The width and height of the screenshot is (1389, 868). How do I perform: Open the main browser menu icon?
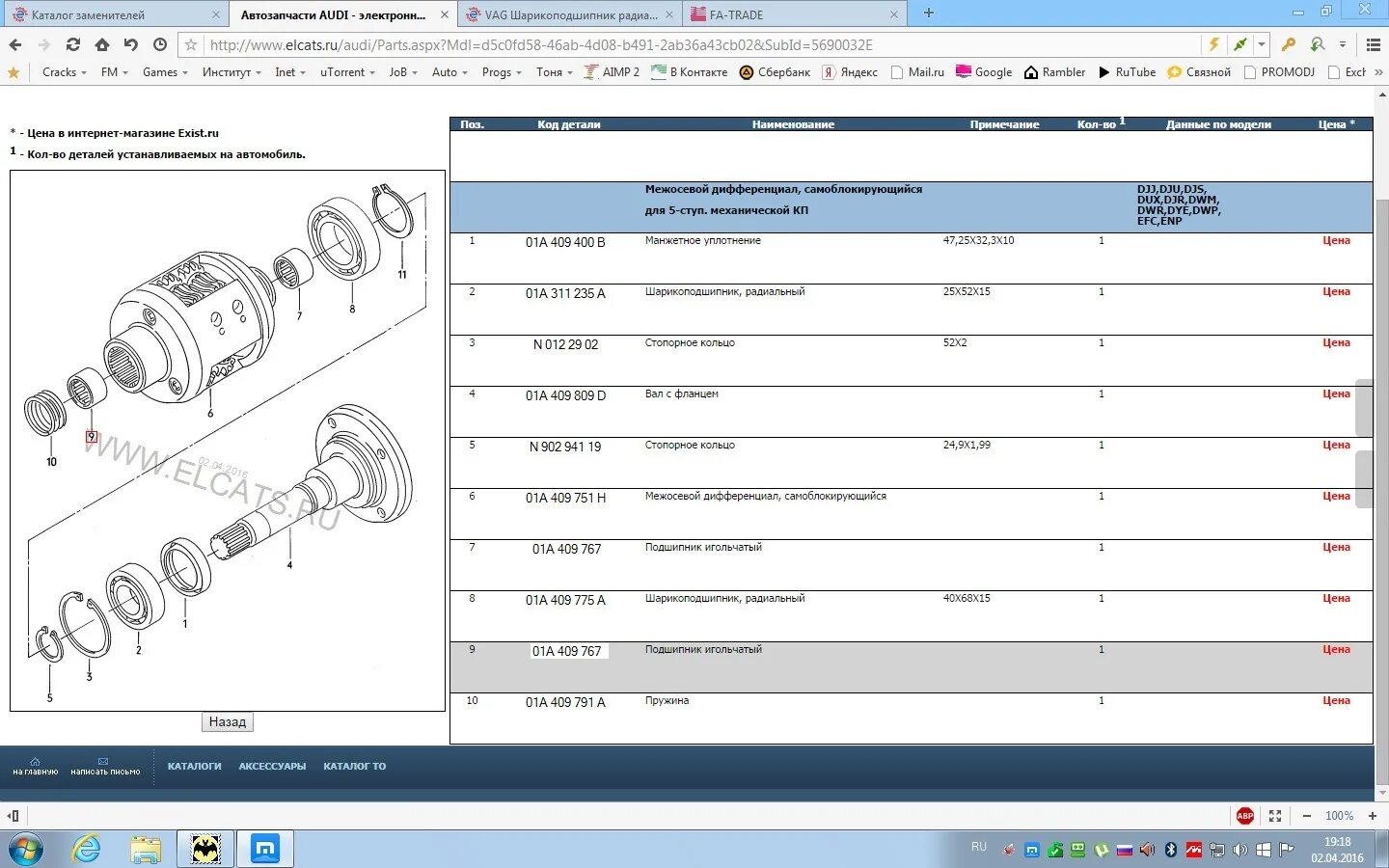point(1374,44)
